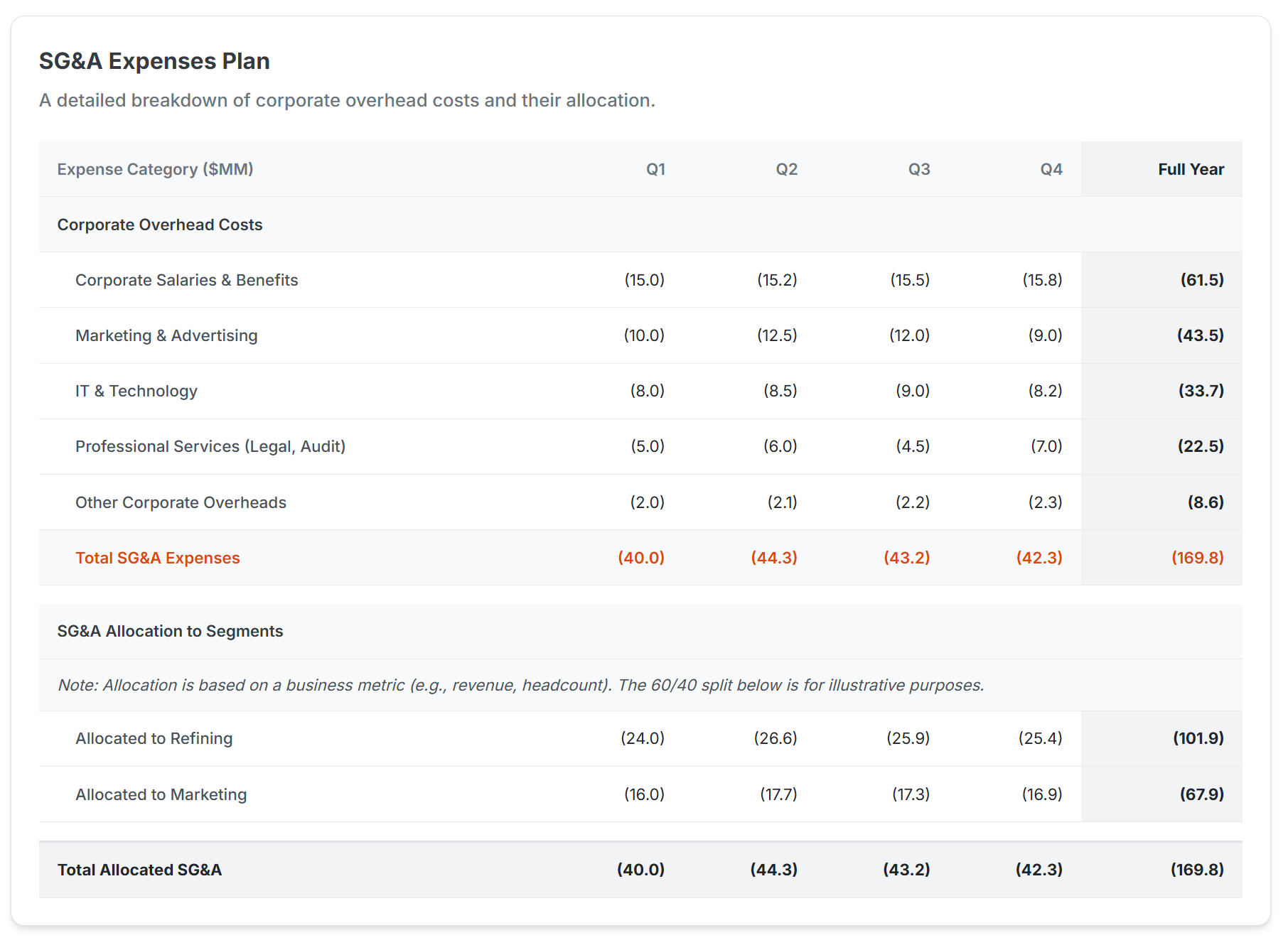Click the Total Allocated SG&A label

[139, 870]
